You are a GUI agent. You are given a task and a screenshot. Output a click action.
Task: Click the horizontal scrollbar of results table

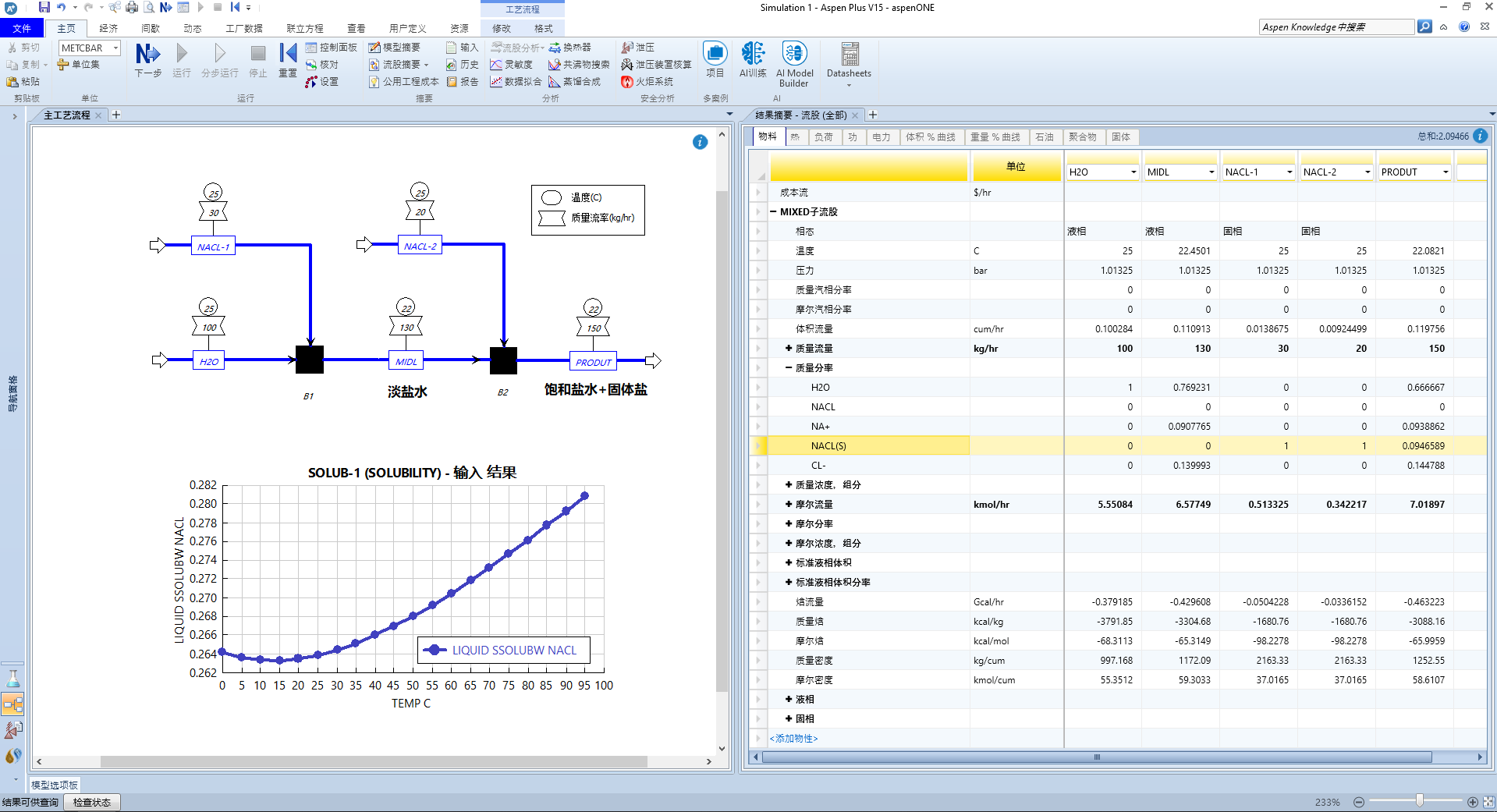pos(1097,757)
